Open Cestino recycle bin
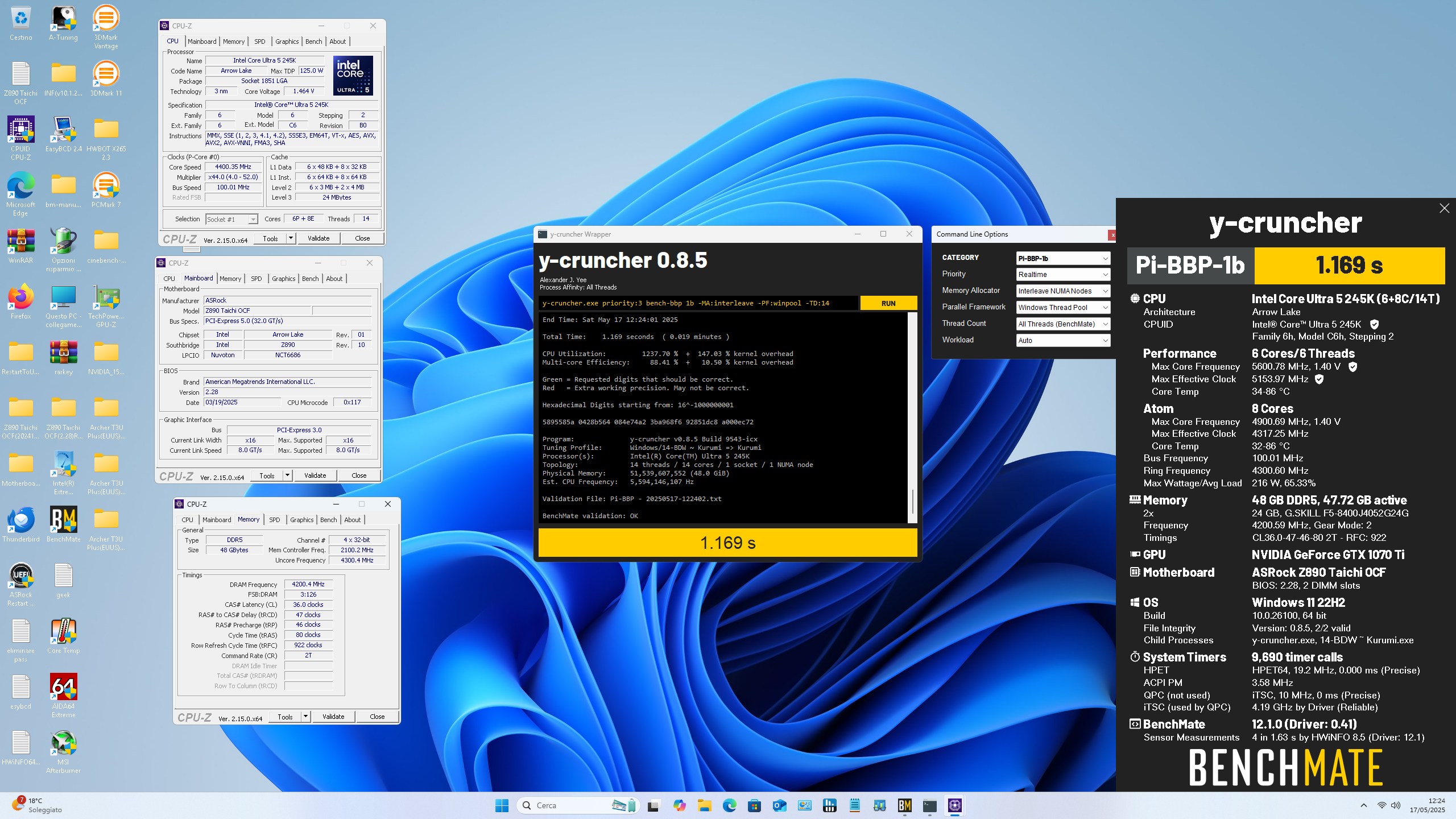Image resolution: width=1456 pixels, height=819 pixels. point(20,24)
